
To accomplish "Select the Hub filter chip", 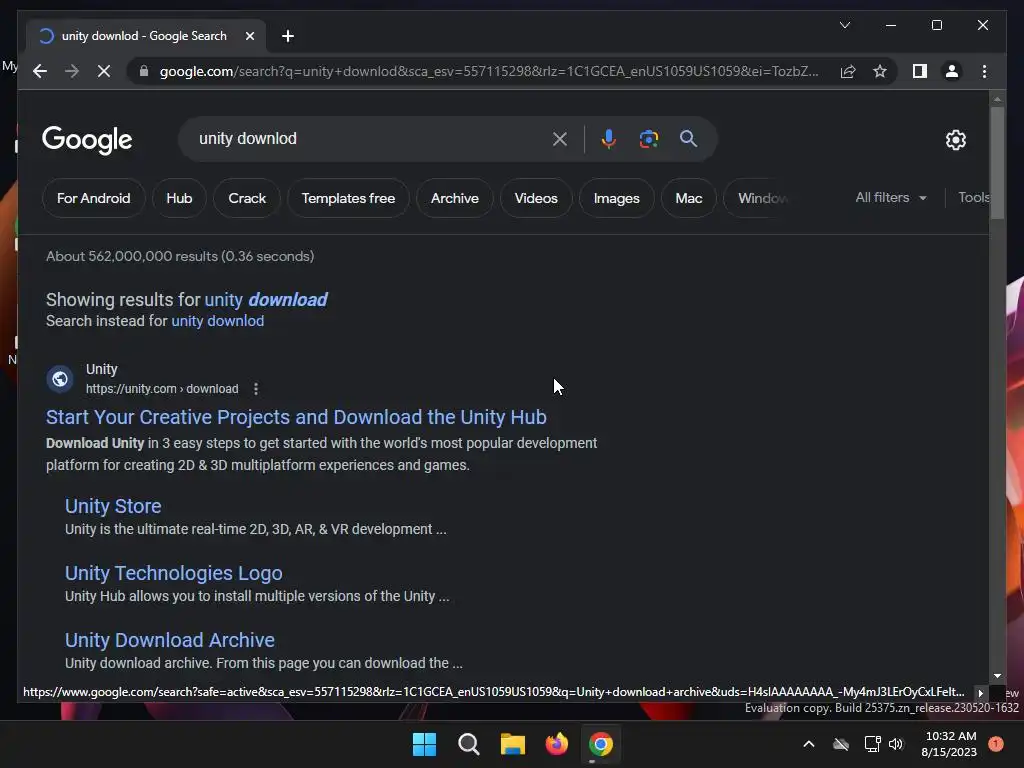I will [179, 198].
